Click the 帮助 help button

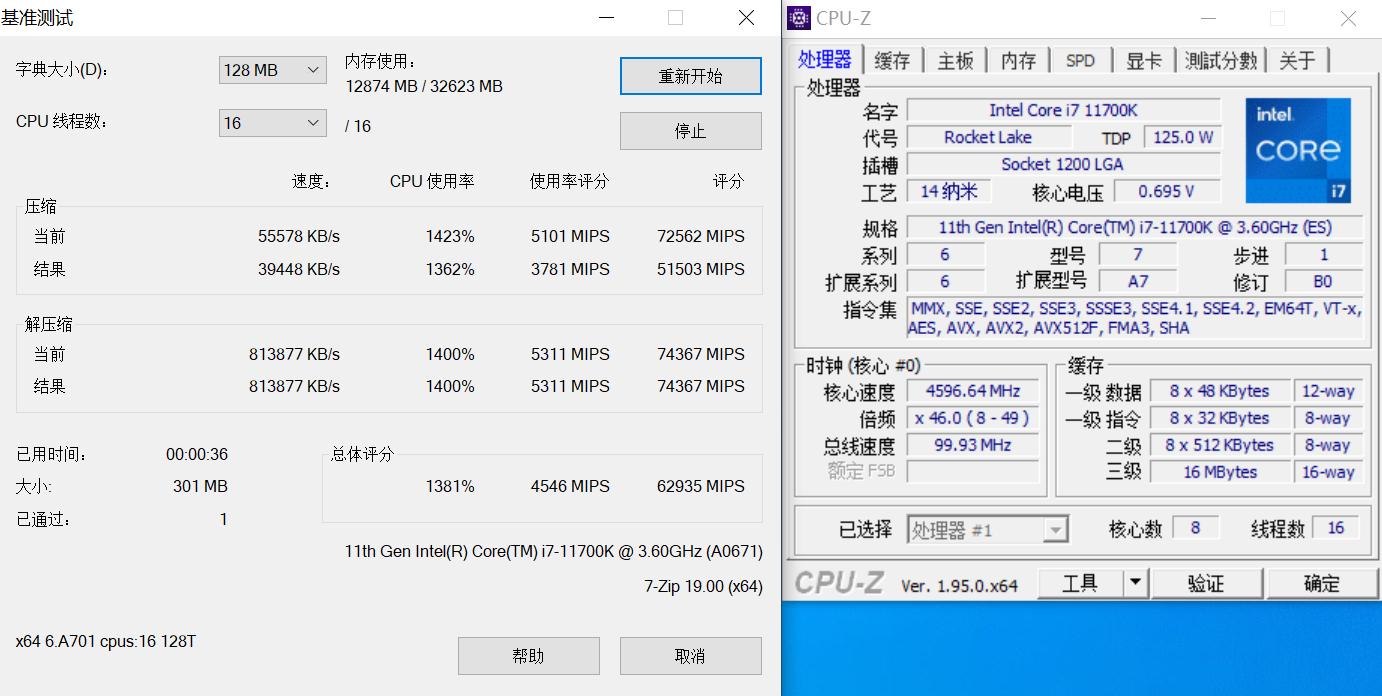[x=528, y=656]
